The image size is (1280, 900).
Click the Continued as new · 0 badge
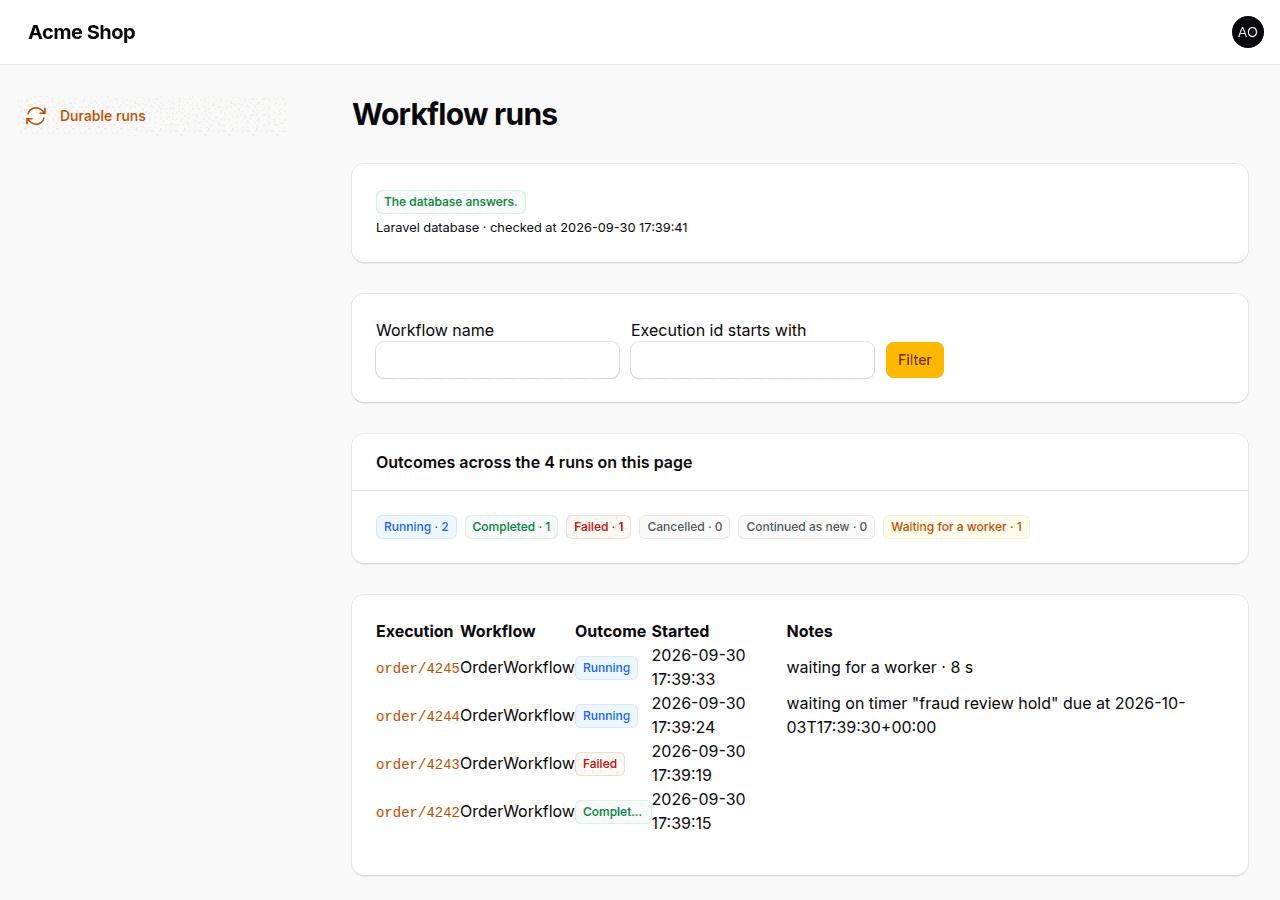(x=807, y=527)
